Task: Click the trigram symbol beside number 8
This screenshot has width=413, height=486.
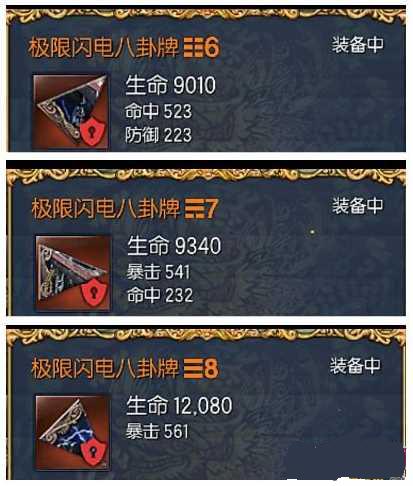Action: click(x=194, y=369)
